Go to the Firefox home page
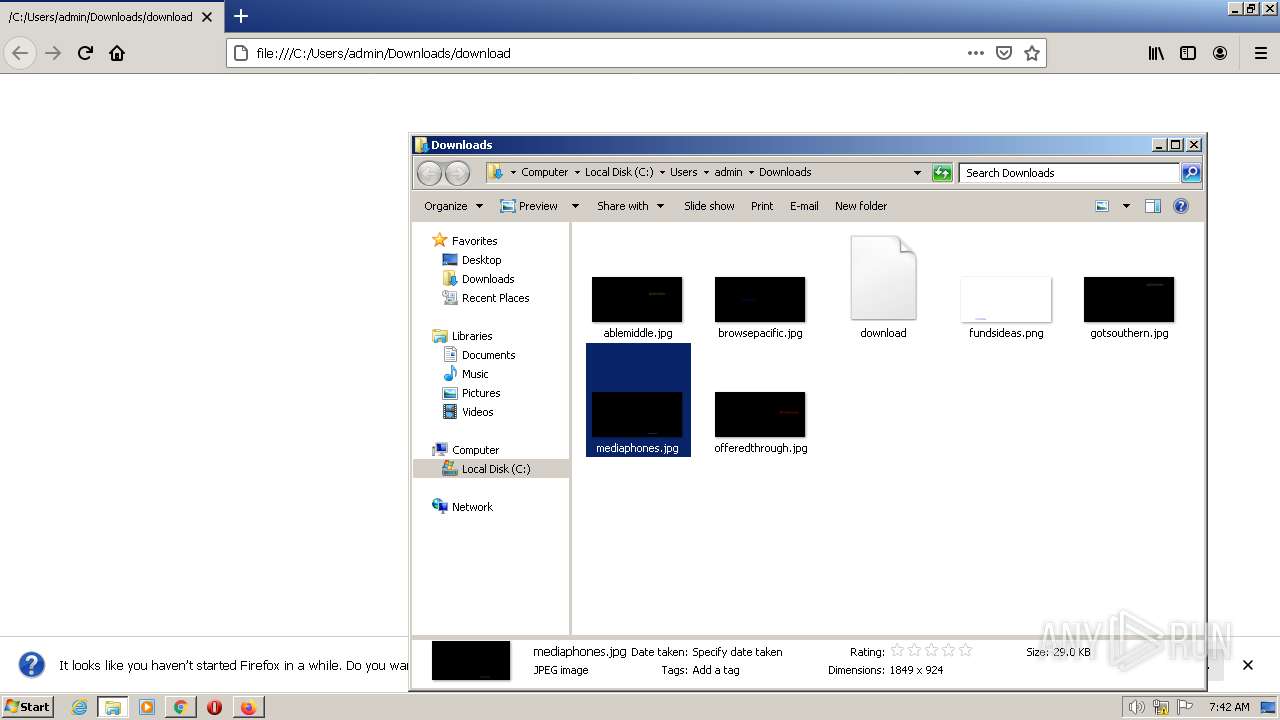Viewport: 1280px width, 720px height. pyautogui.click(x=117, y=53)
